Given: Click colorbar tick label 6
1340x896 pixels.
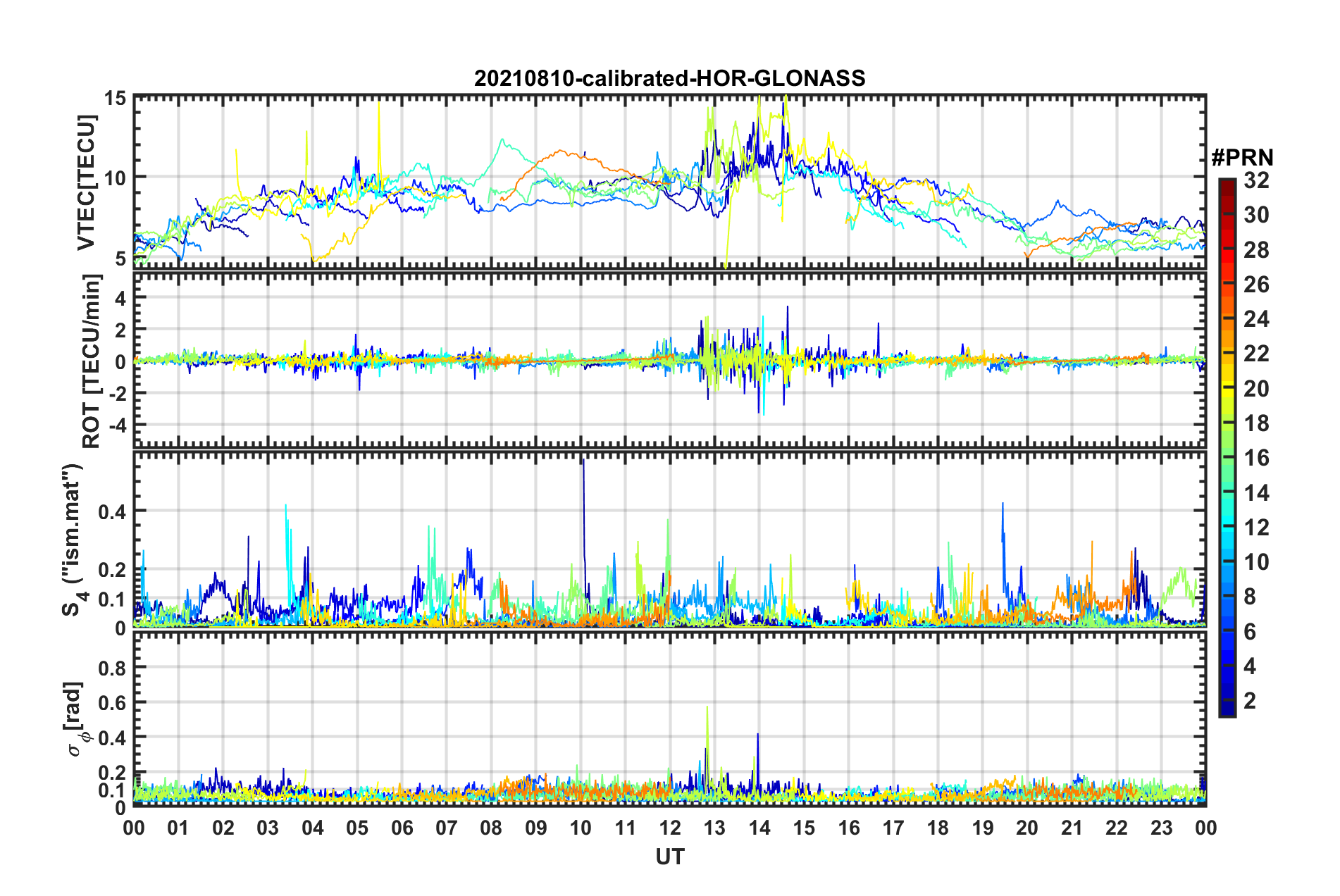Looking at the screenshot, I should tap(1250, 631).
